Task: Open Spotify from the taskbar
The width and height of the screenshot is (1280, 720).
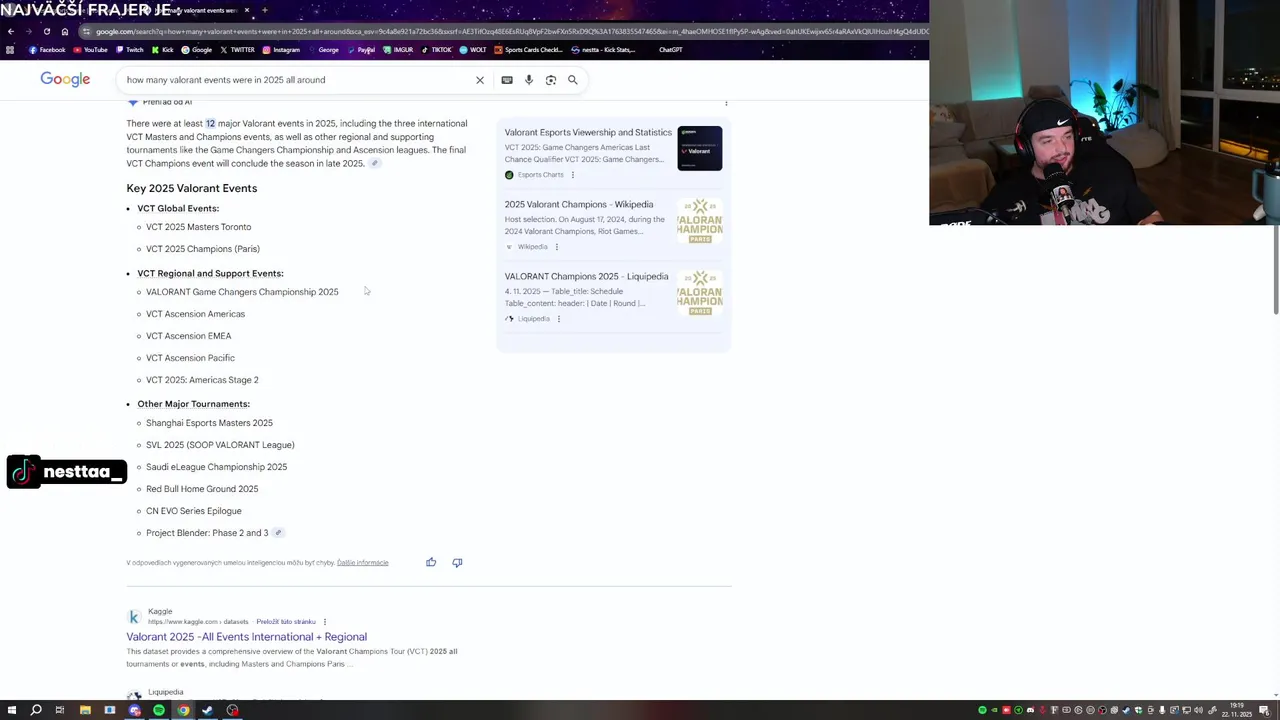Action: pos(159,710)
